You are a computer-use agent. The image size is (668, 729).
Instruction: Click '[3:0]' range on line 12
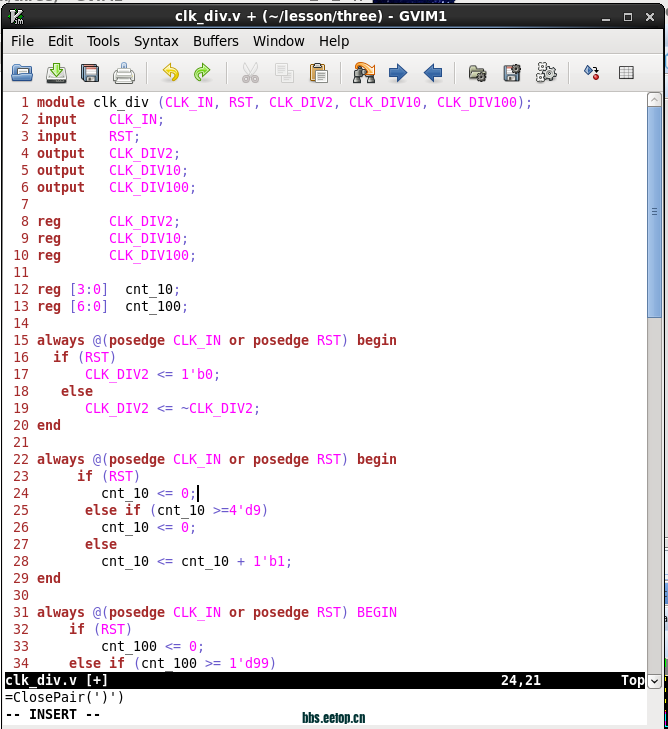[89, 289]
